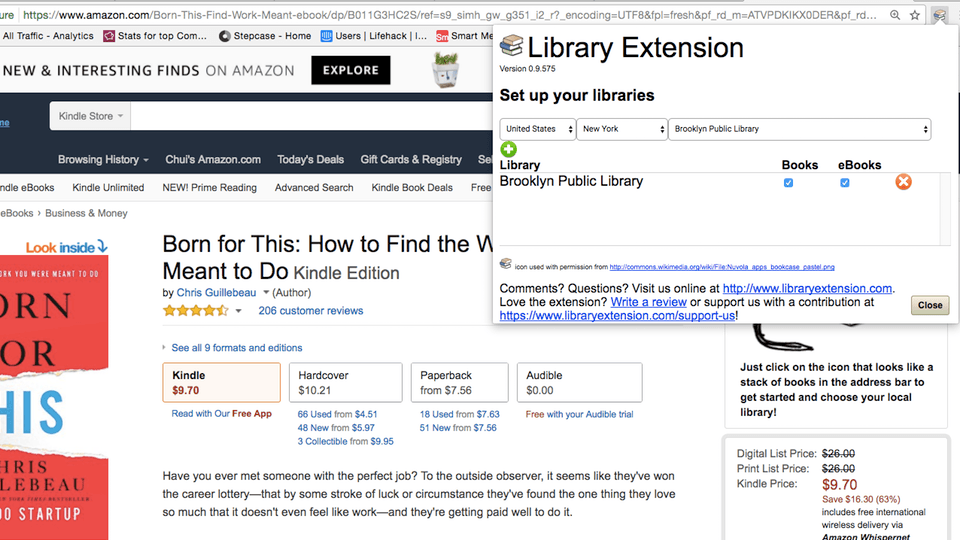Click the Library Extension book stack logo
The height and width of the screenshot is (540, 960).
click(511, 45)
